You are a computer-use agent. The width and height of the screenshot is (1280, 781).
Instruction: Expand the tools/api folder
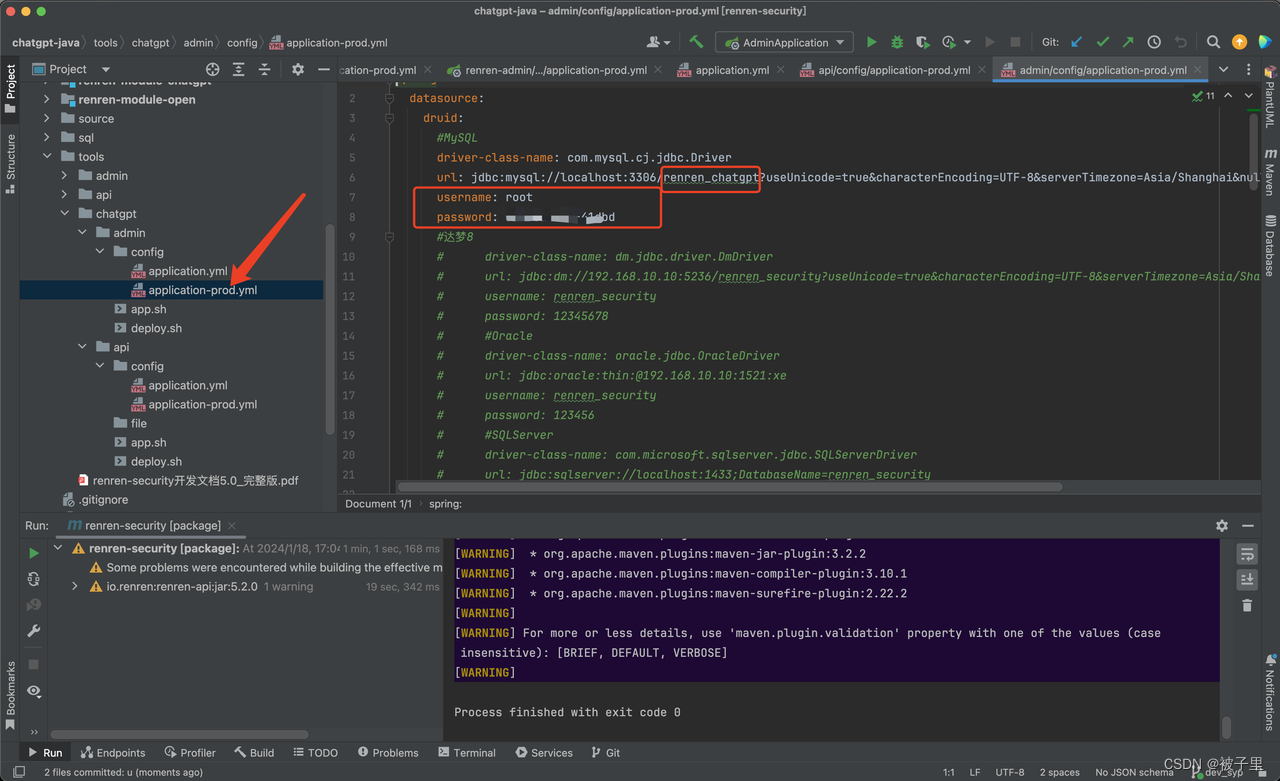pyautogui.click(x=65, y=195)
